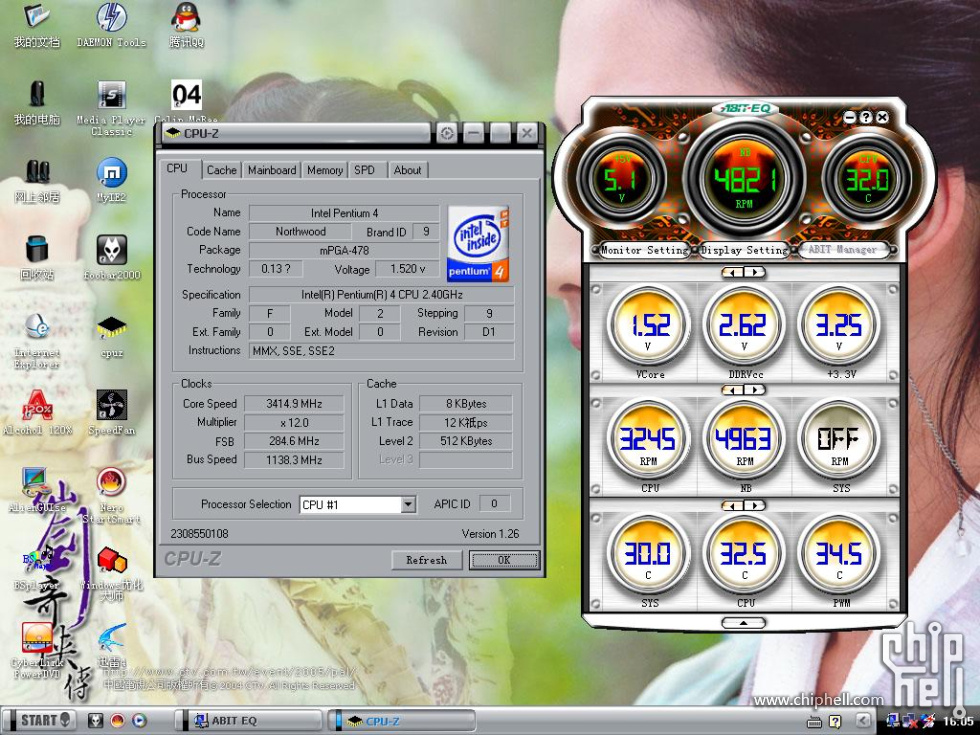
Task: Click right arrow above the temperature row
Action: coord(754,505)
